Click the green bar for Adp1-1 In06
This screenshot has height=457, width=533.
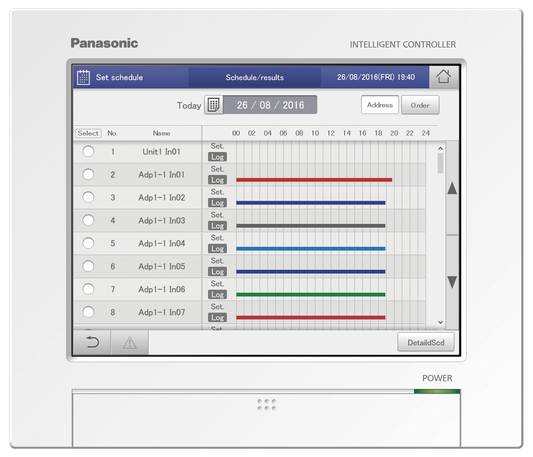point(311,294)
